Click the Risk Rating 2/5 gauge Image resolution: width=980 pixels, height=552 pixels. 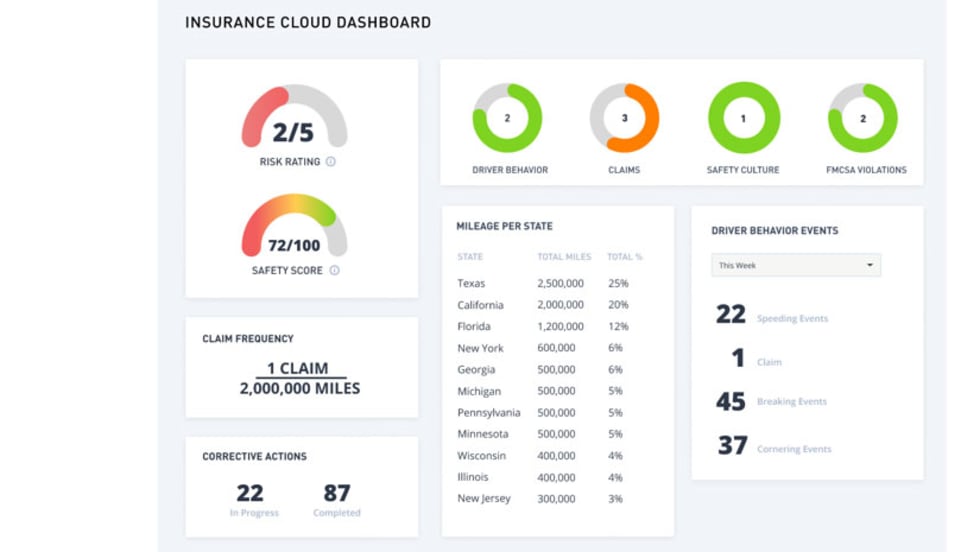tap(294, 120)
